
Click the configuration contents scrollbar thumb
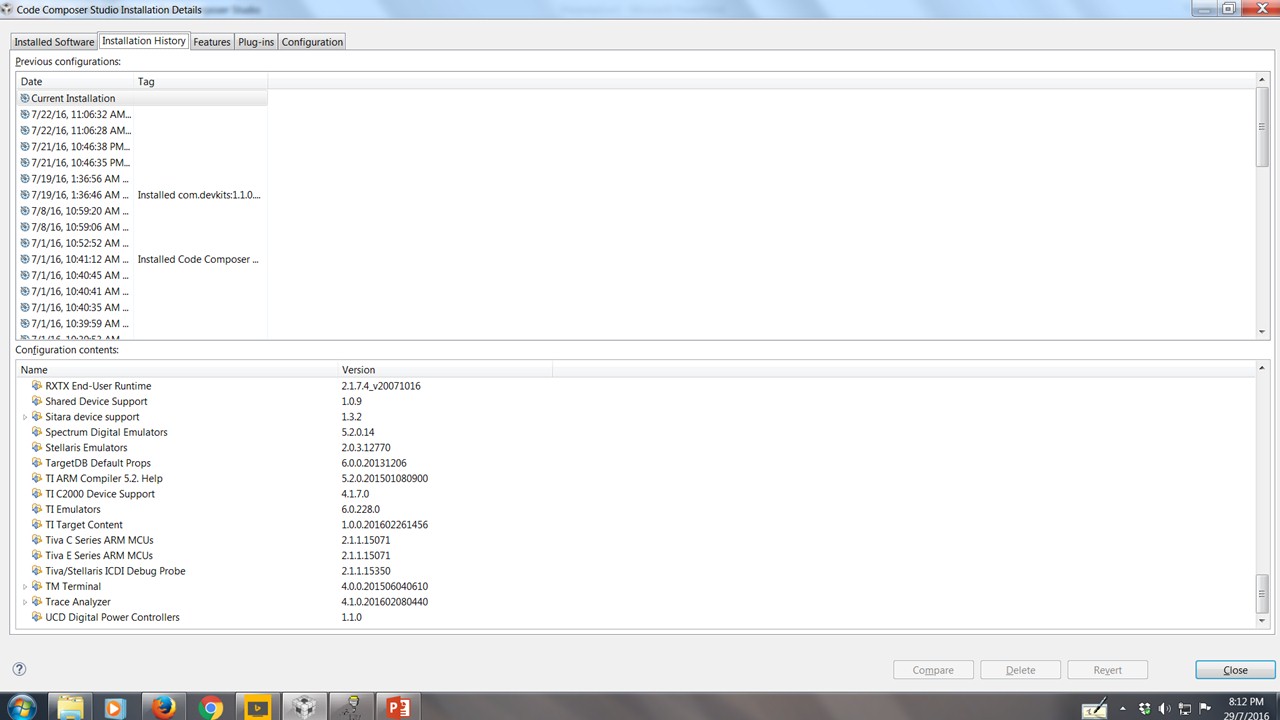pyautogui.click(x=1262, y=594)
